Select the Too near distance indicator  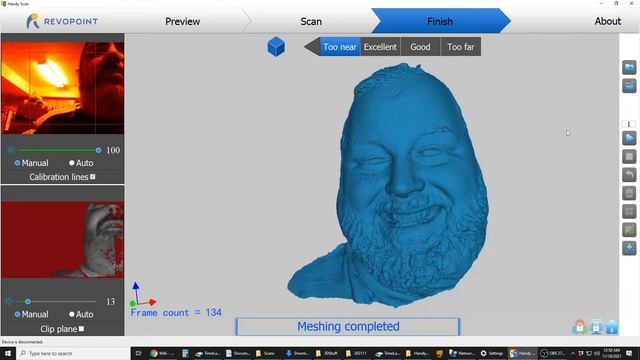340,47
